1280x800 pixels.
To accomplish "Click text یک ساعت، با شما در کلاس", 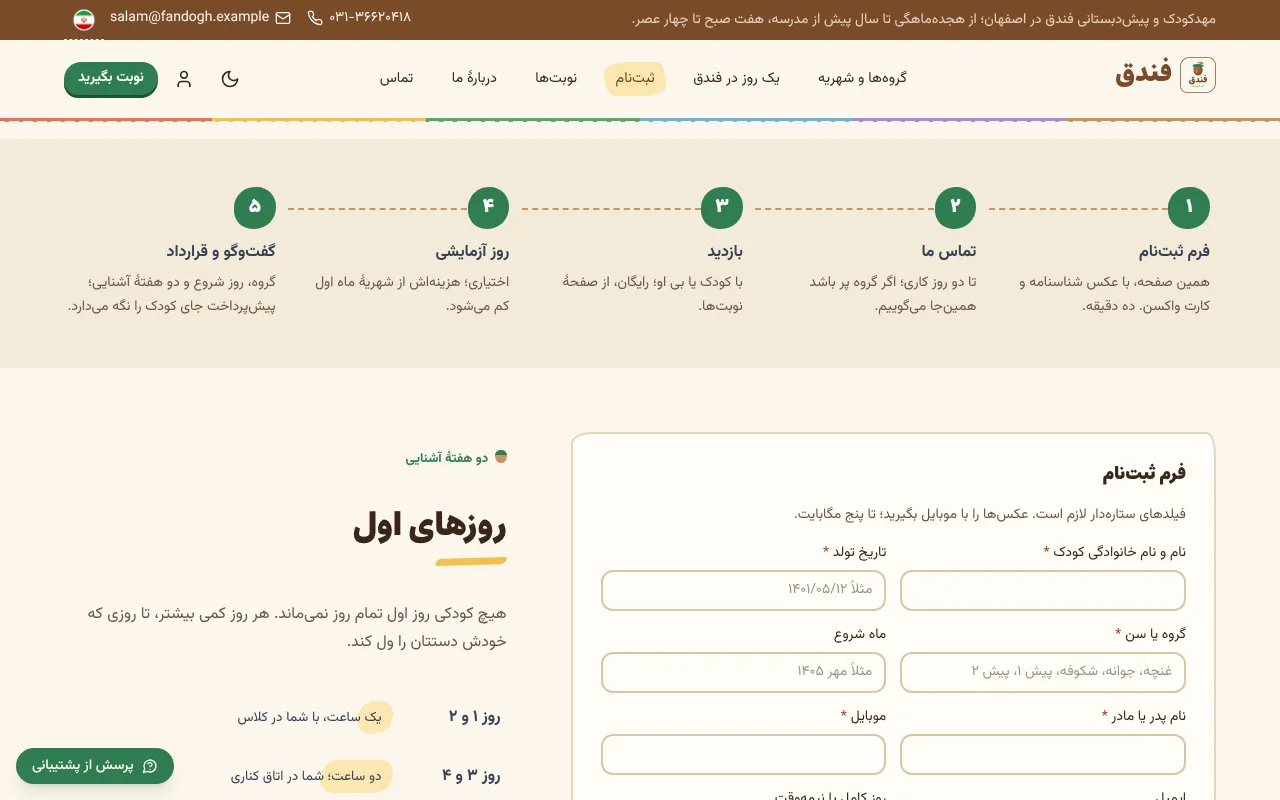I will coord(310,717).
